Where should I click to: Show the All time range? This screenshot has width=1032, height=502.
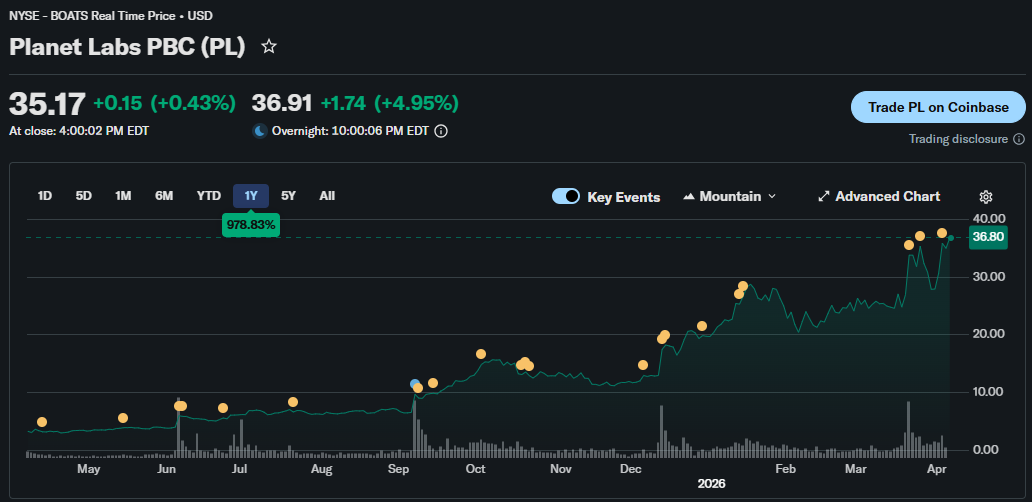coord(327,196)
